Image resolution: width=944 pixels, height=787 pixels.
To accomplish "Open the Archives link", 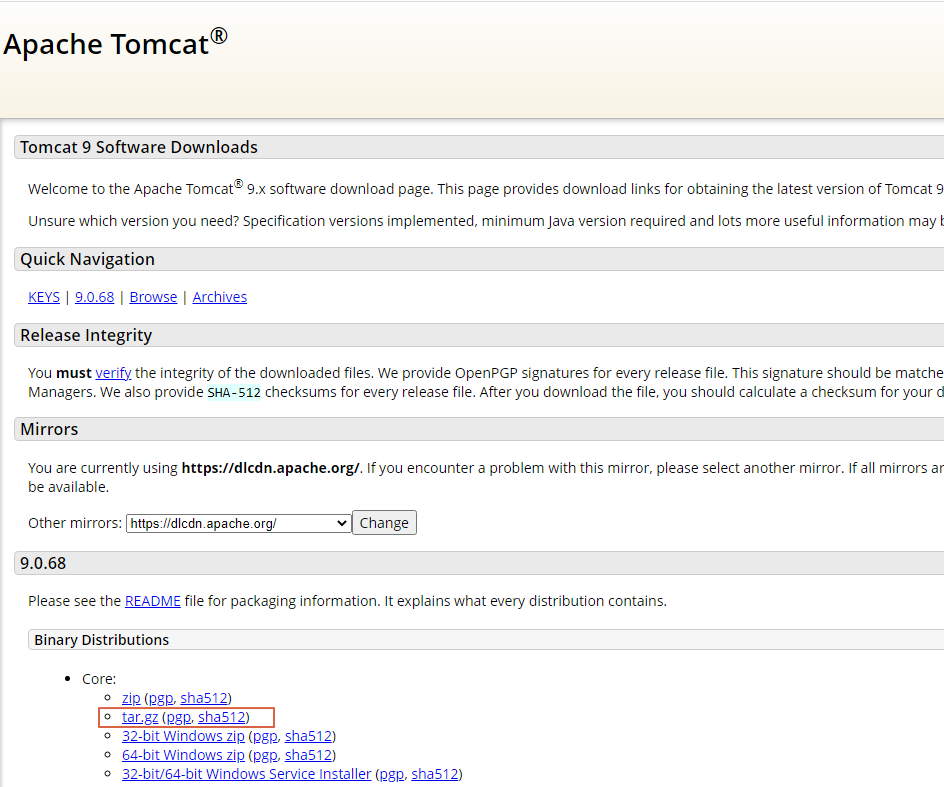I will coord(220,297).
